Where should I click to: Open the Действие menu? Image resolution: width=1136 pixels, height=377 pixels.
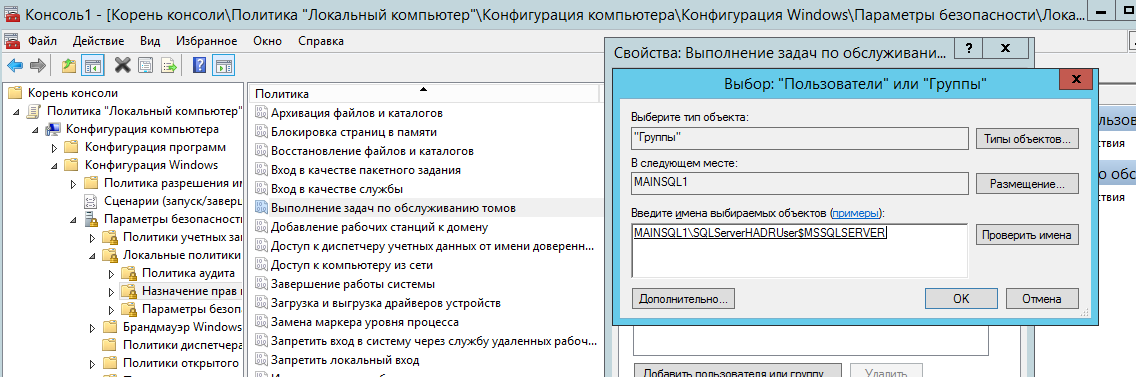pos(100,41)
